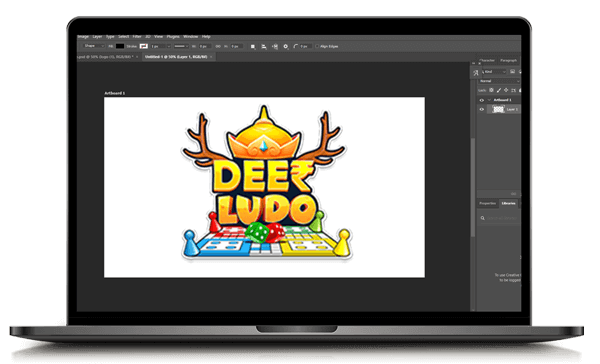Open the Shape tool mode dropdown

coord(94,46)
